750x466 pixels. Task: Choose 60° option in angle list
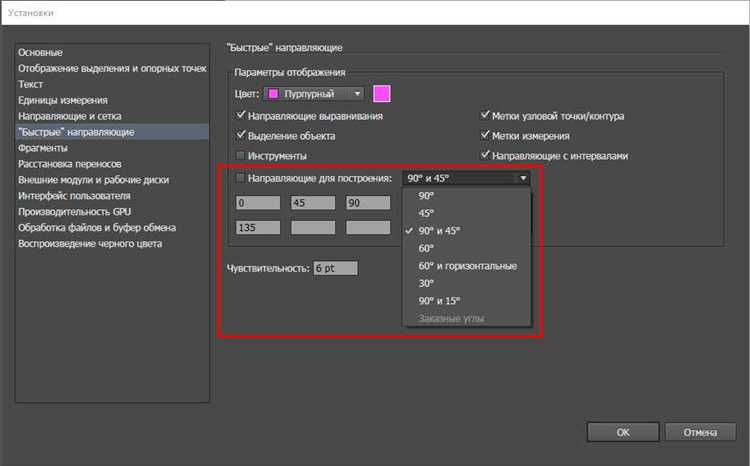(x=467, y=248)
